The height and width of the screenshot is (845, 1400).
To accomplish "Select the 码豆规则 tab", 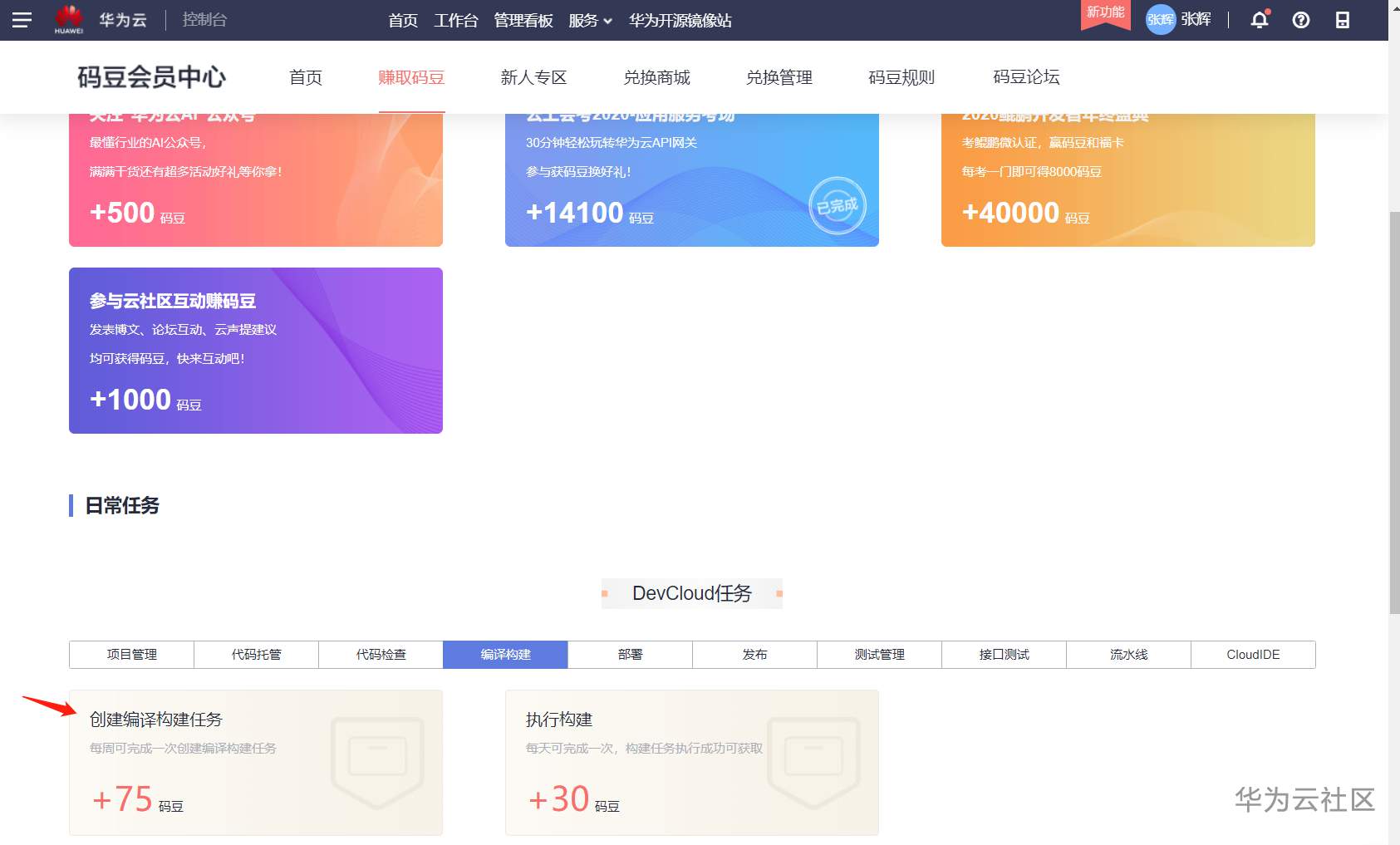I will coord(901,77).
